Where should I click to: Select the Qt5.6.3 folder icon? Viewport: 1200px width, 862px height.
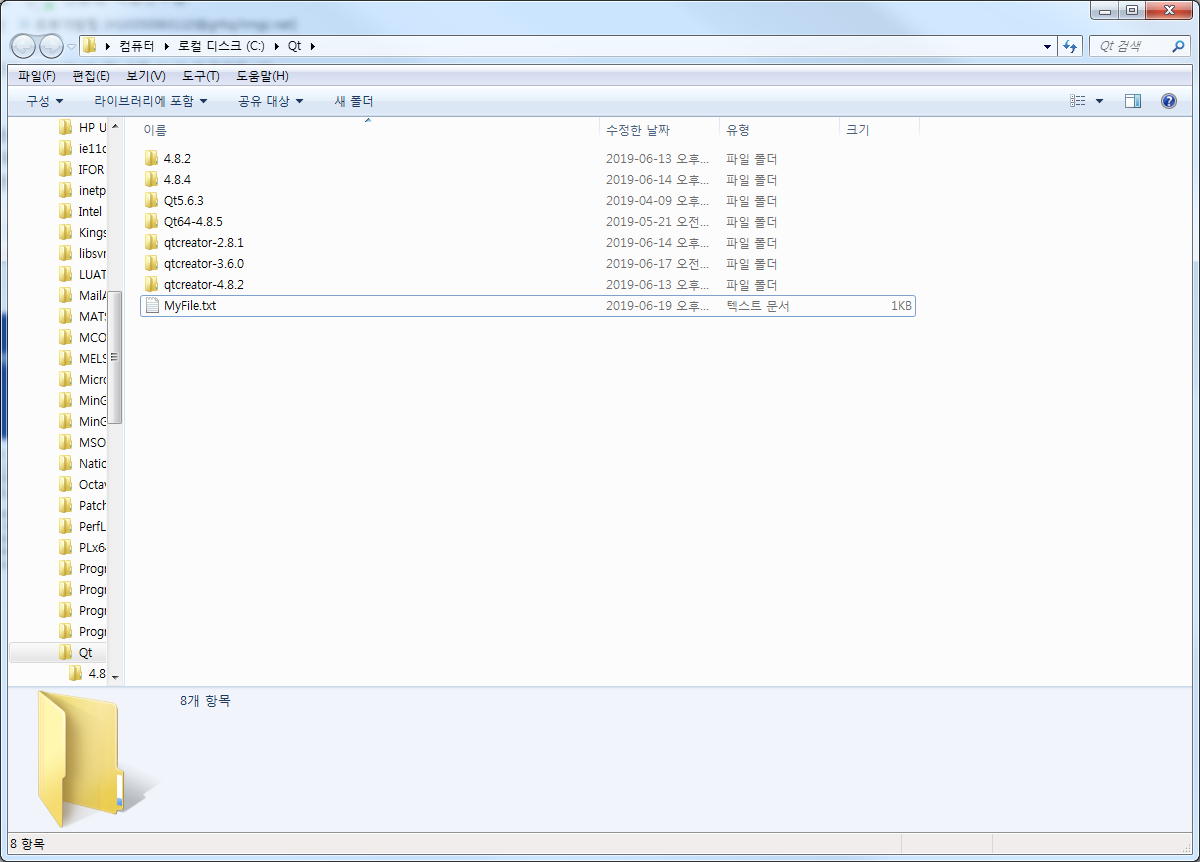pyautogui.click(x=152, y=201)
